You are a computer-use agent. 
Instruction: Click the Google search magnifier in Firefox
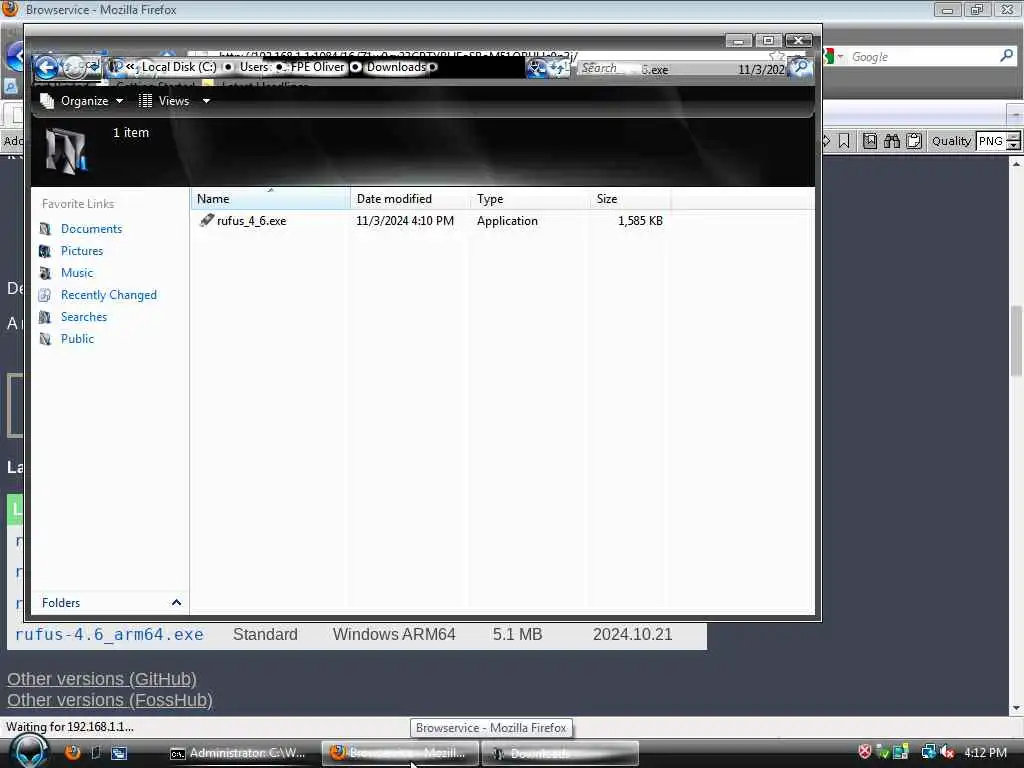tap(1006, 56)
